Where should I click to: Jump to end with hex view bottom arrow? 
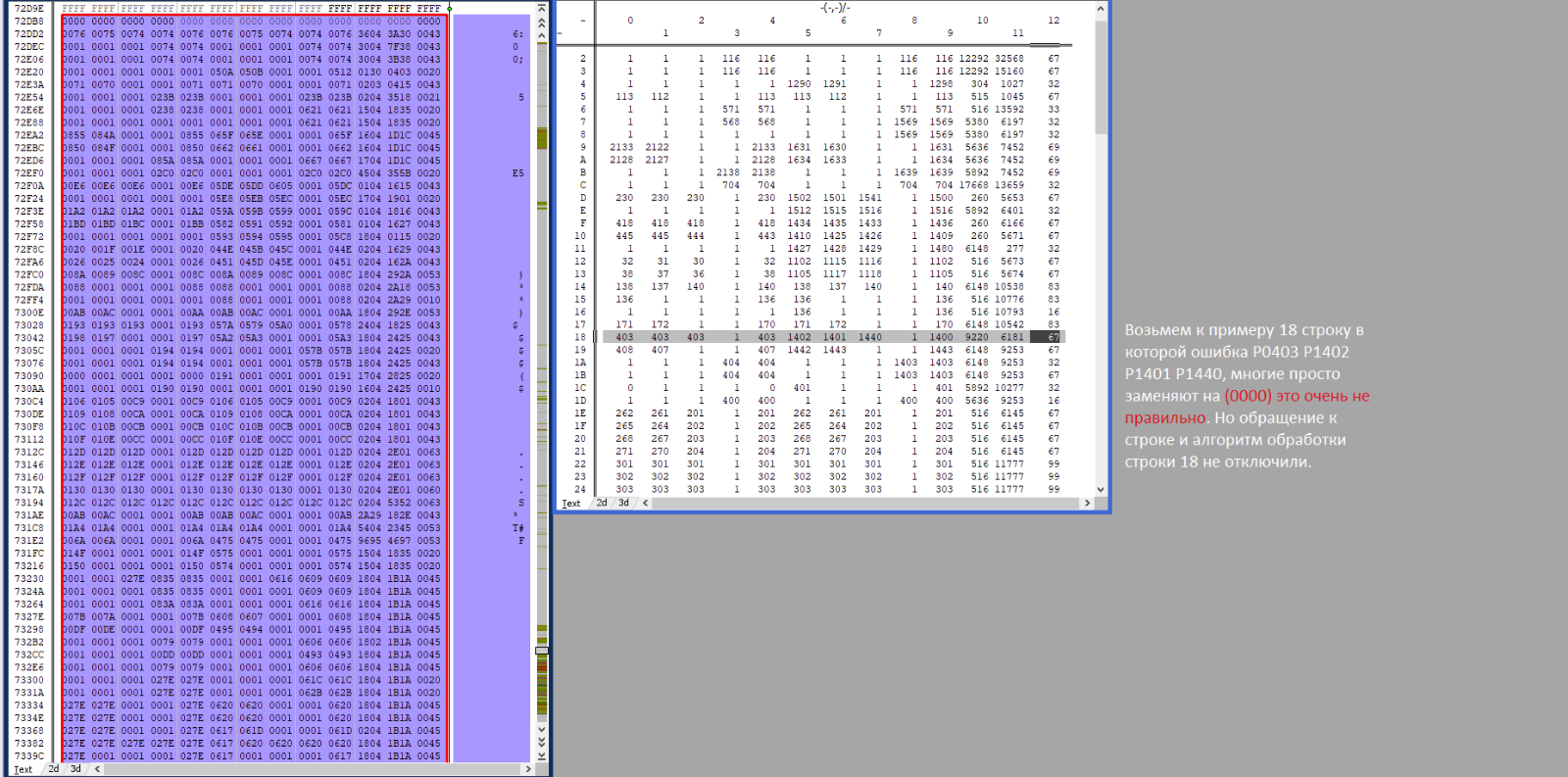coord(542,755)
